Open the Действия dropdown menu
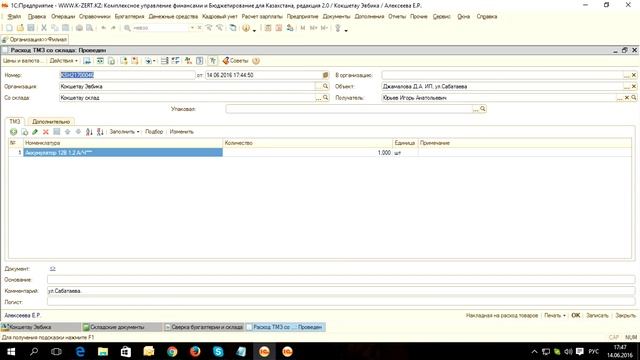 click(63, 61)
